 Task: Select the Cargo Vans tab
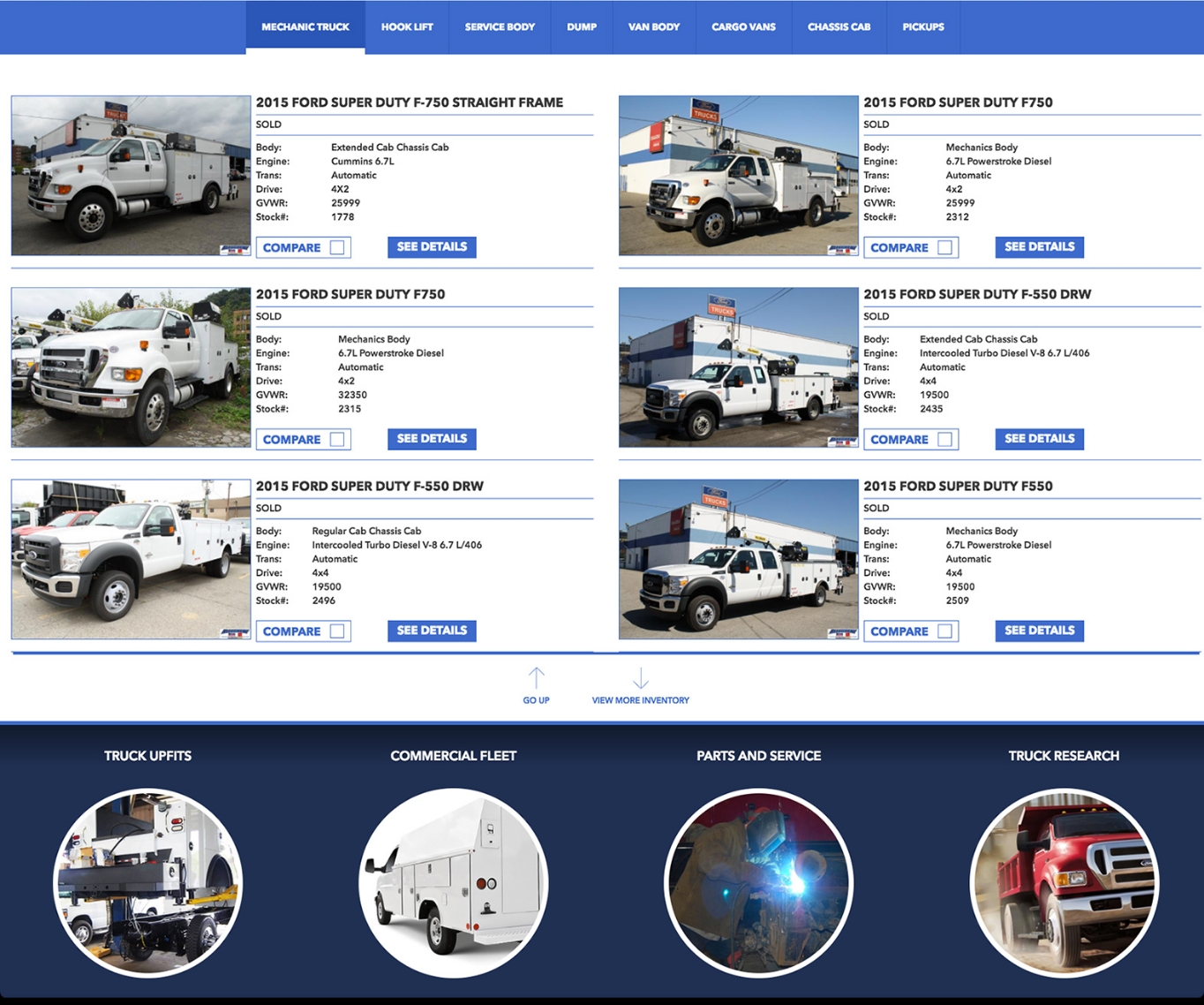pyautogui.click(x=744, y=26)
